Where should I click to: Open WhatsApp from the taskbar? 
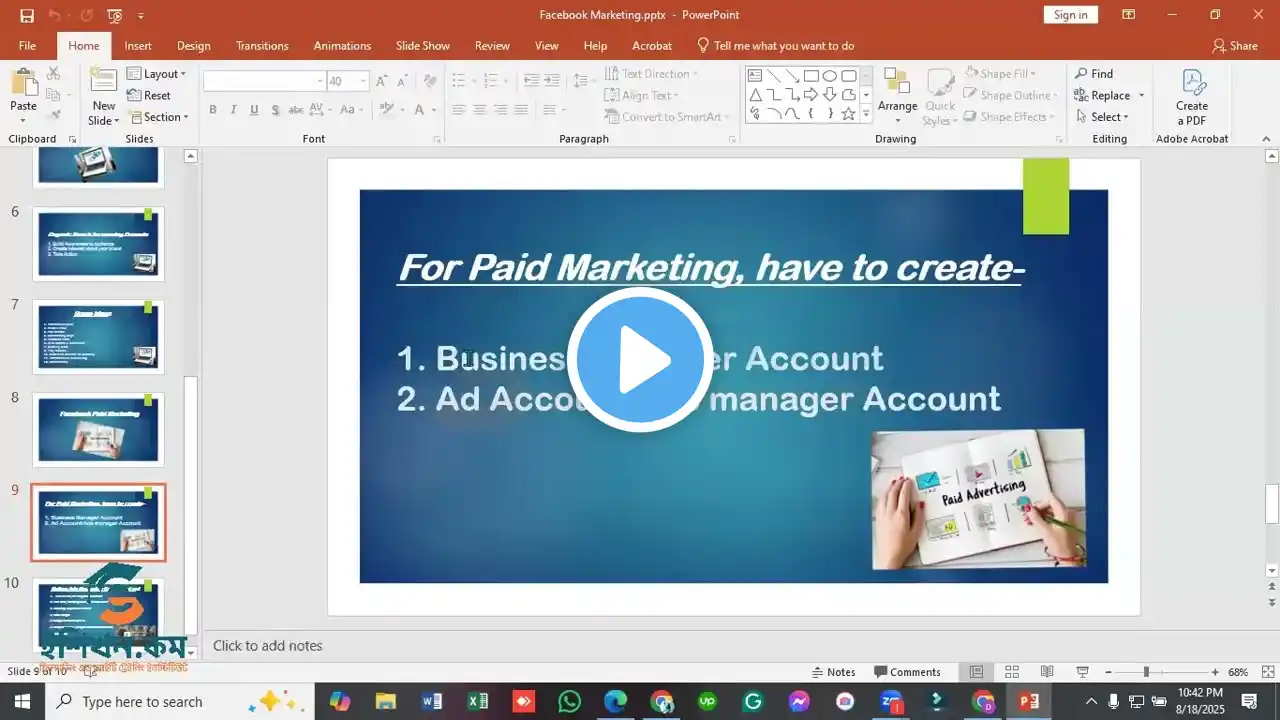(x=569, y=702)
